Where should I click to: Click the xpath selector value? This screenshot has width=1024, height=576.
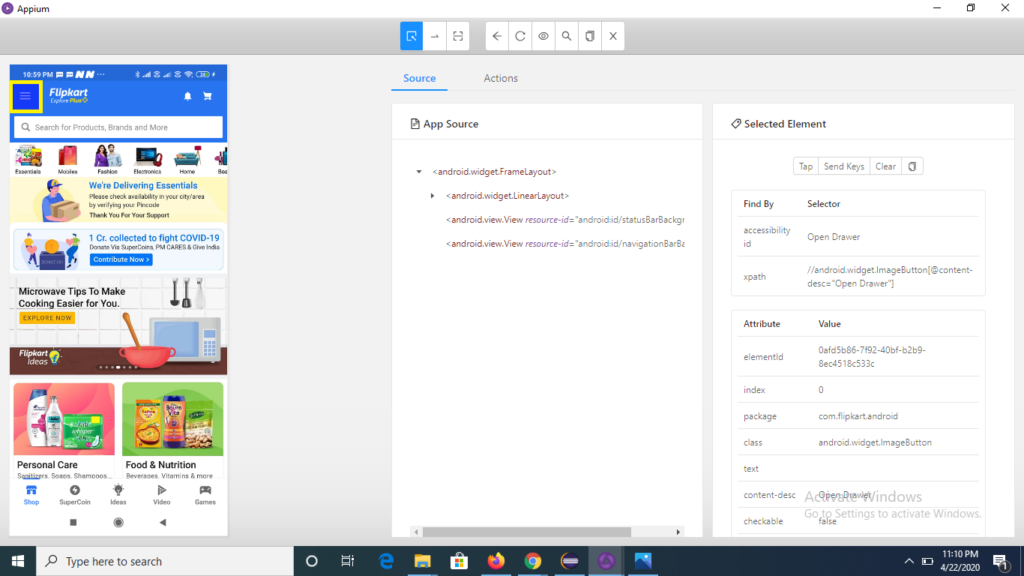pyautogui.click(x=889, y=277)
